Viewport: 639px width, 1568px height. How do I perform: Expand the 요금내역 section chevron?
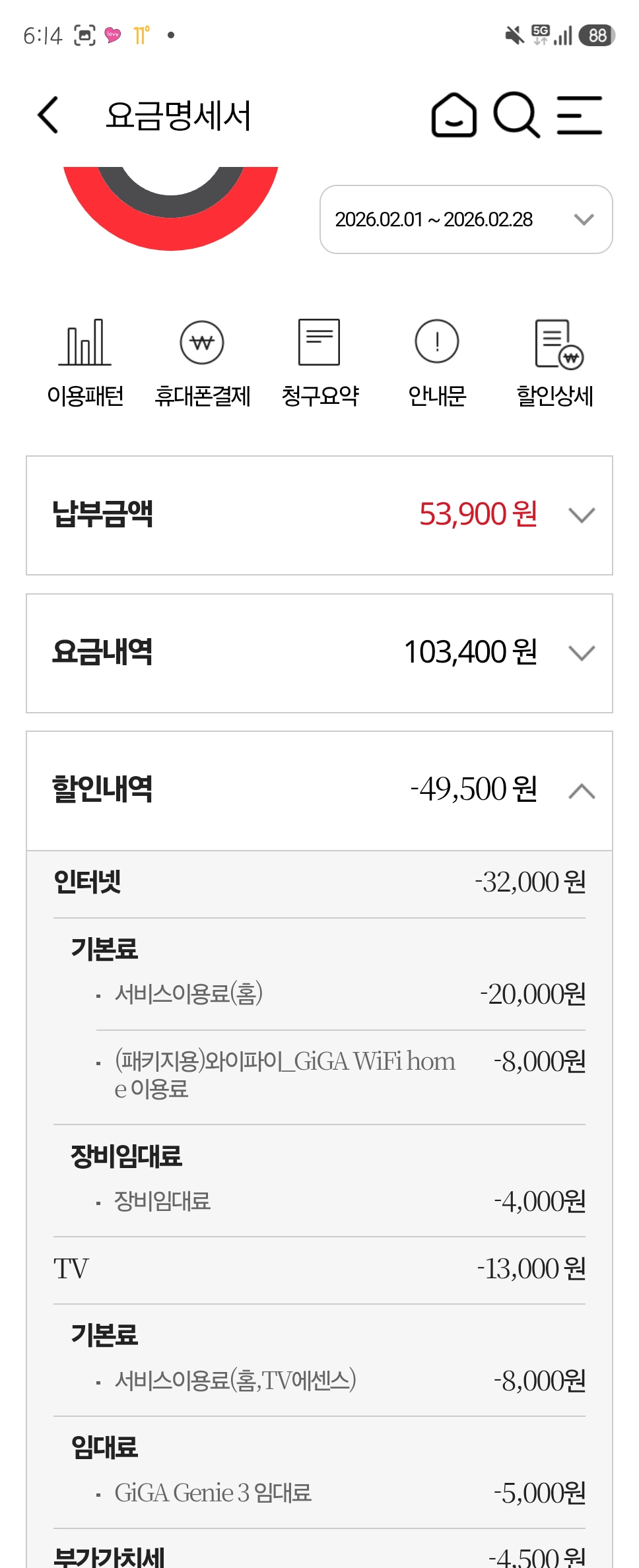tap(582, 653)
